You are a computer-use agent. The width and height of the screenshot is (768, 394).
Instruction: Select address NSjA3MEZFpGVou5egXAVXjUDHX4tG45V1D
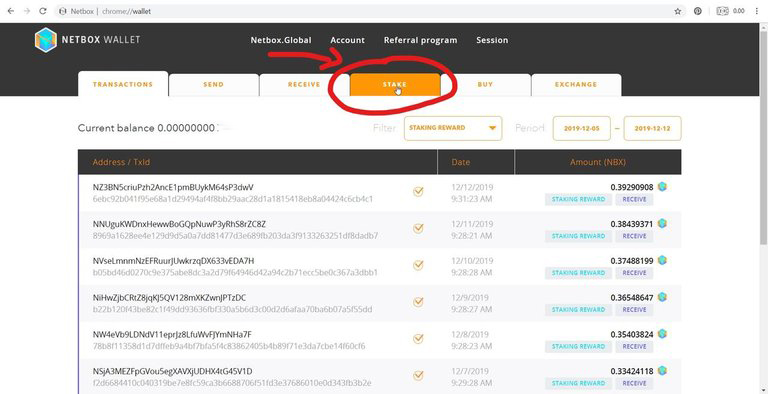pos(172,371)
